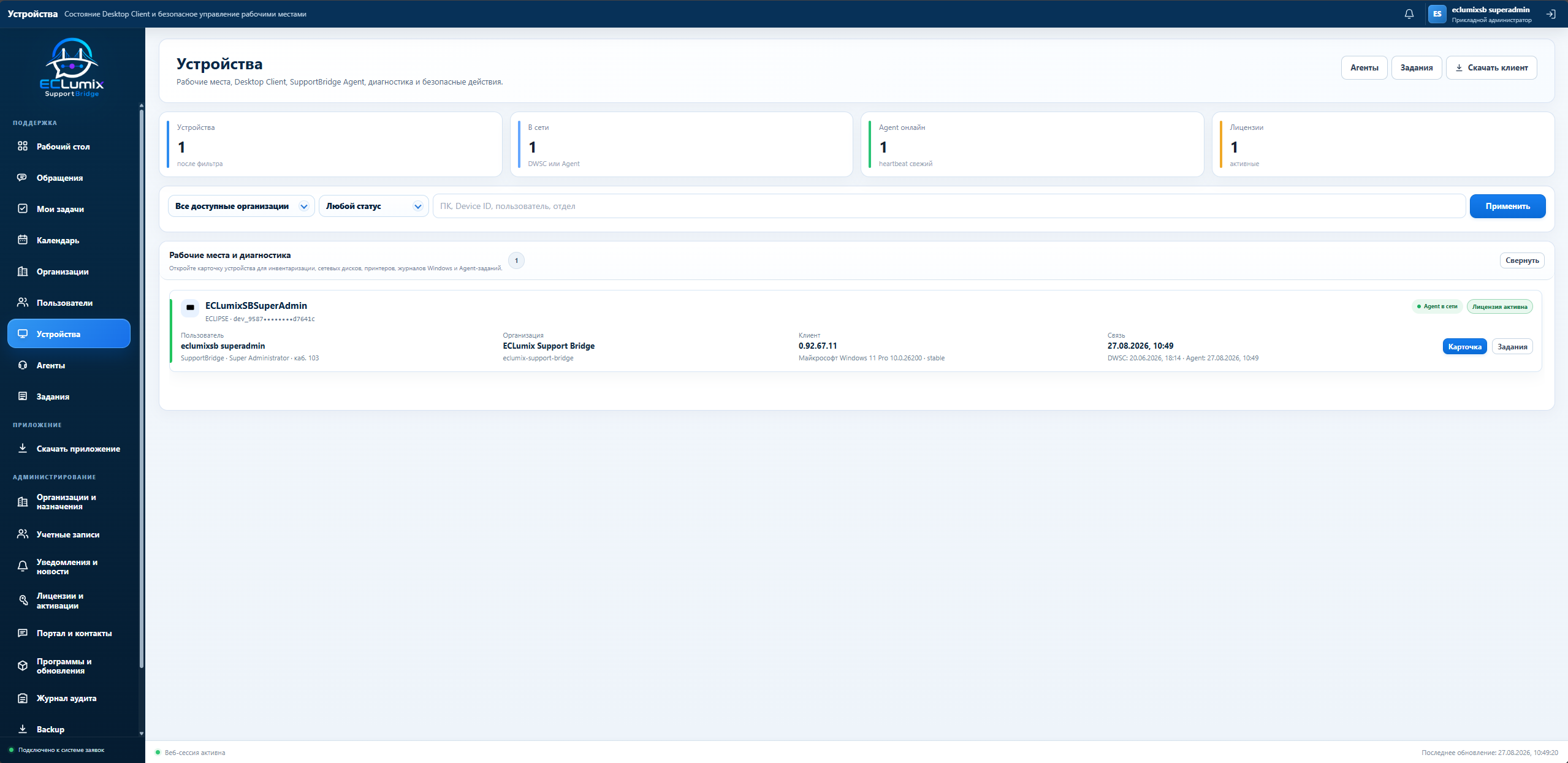Click Задания button on device row

(1512, 347)
